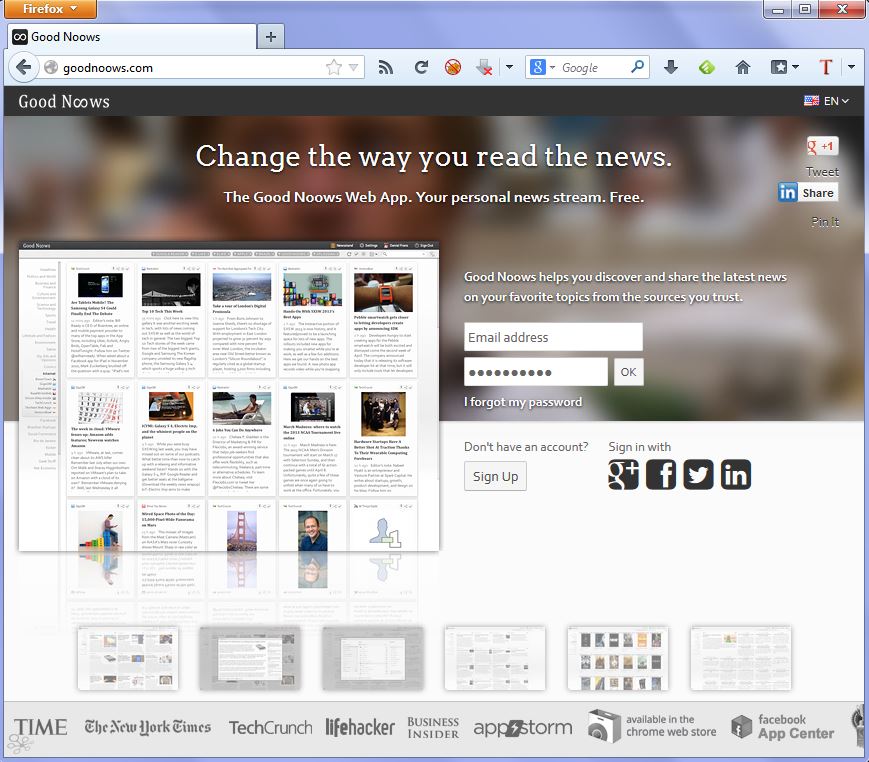Bookmark this page with the star icon
The width and height of the screenshot is (869, 762).
[334, 68]
